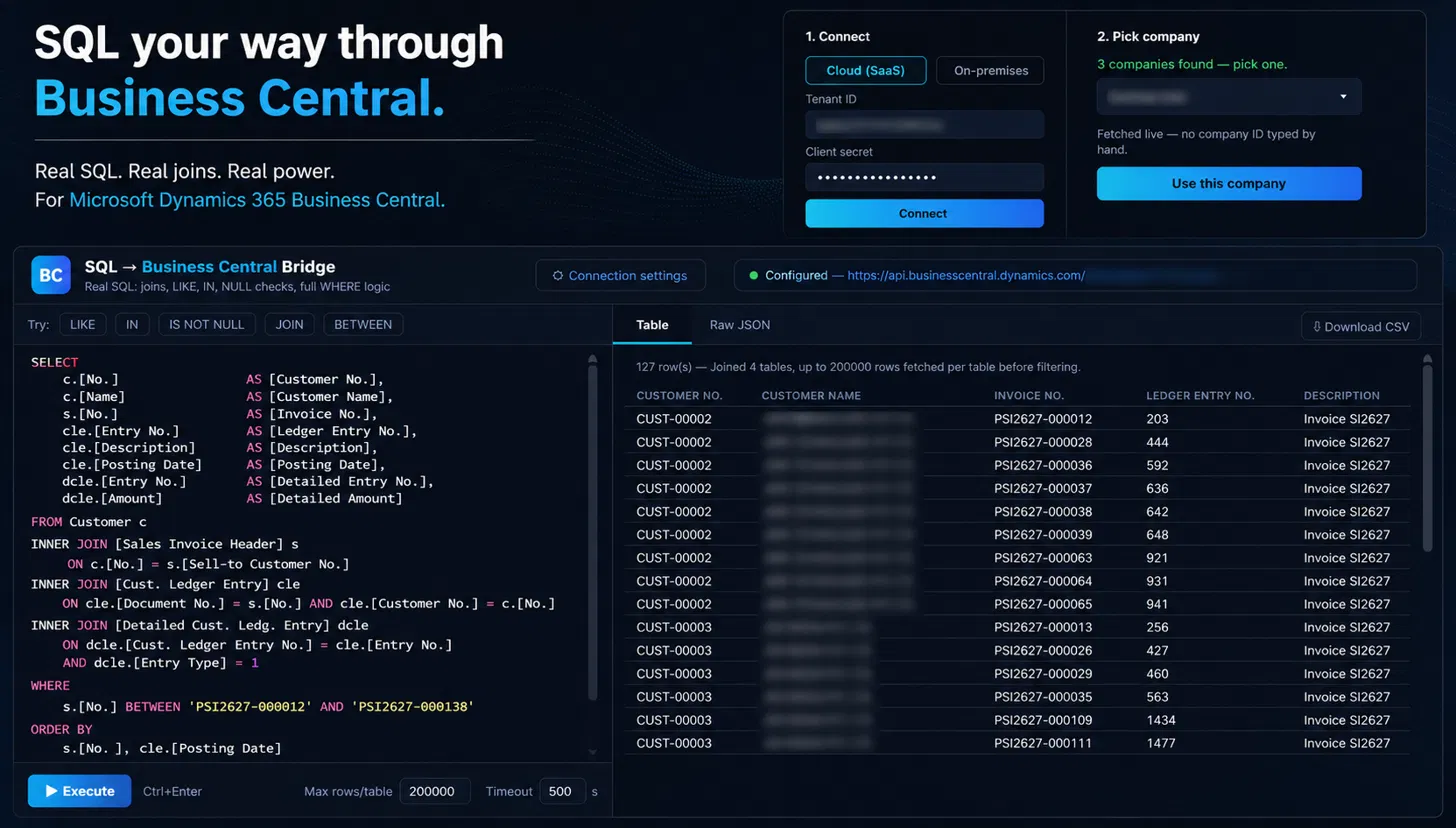
Task: Click ledger entry number 203
Action: (x=1157, y=419)
